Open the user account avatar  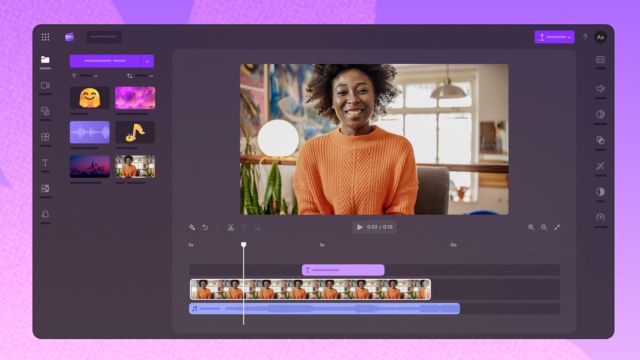click(600, 37)
